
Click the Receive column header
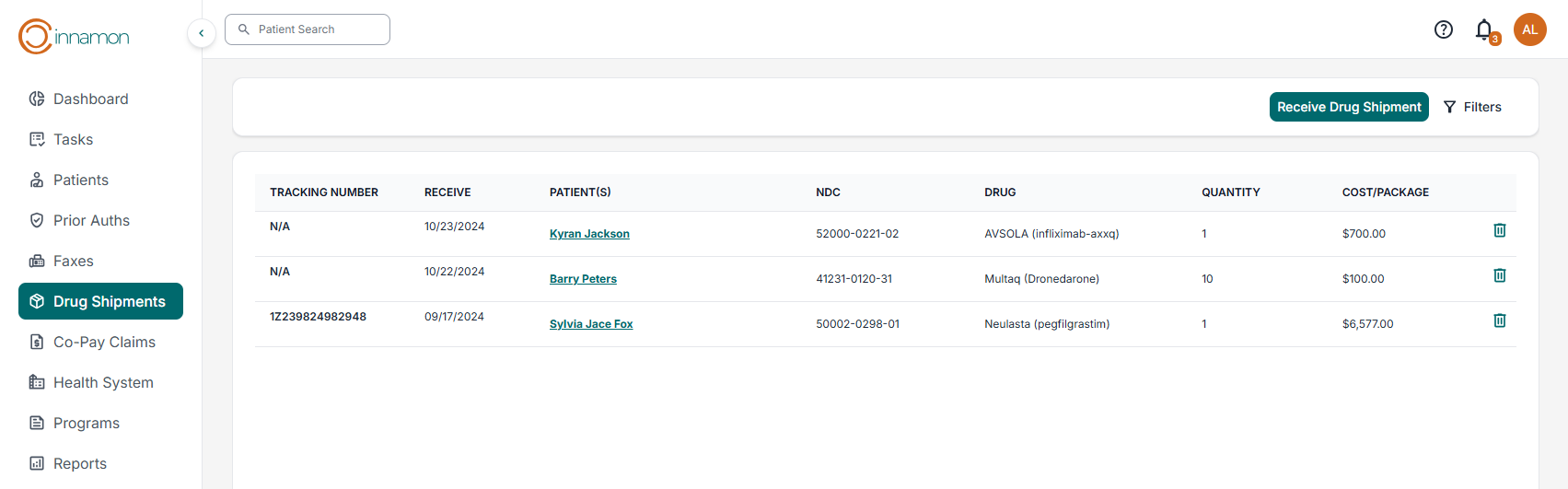pos(447,192)
